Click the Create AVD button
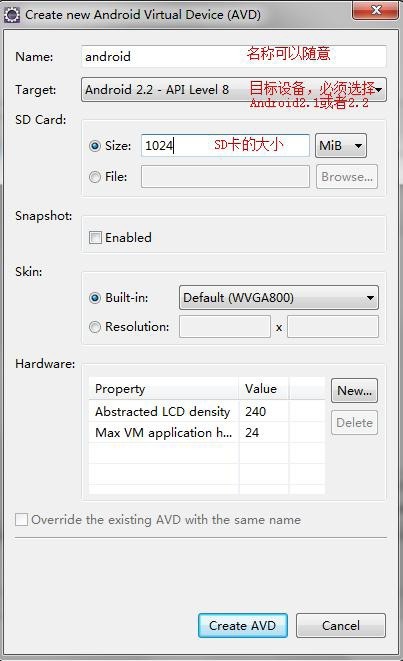 [242, 626]
